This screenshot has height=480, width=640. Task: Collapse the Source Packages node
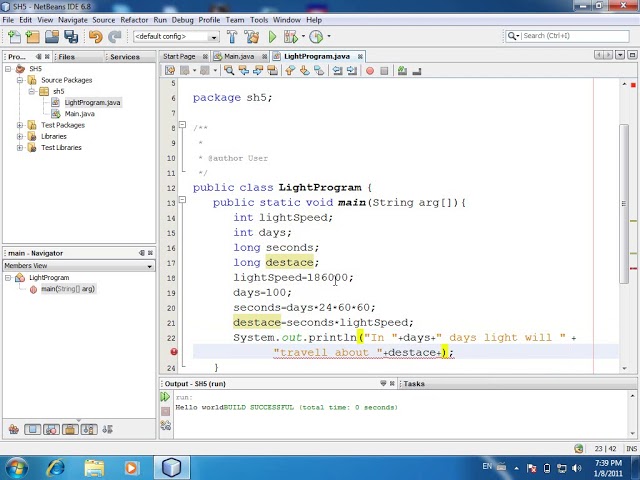point(20,80)
